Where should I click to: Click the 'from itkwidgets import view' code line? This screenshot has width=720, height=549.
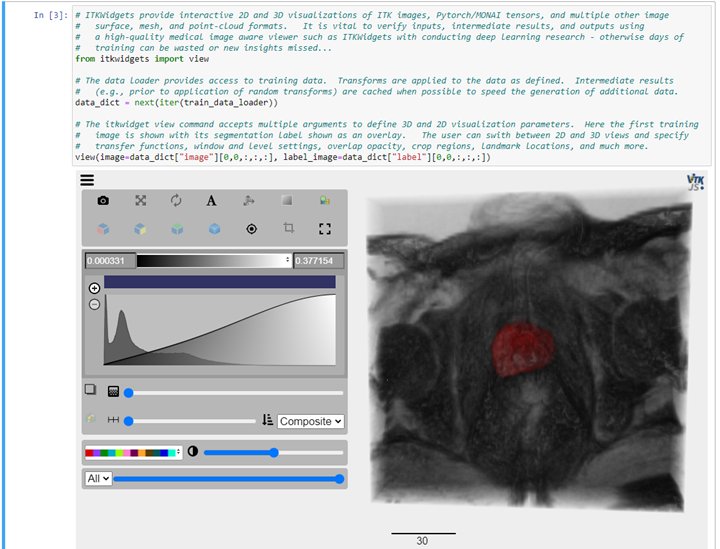(x=142, y=59)
